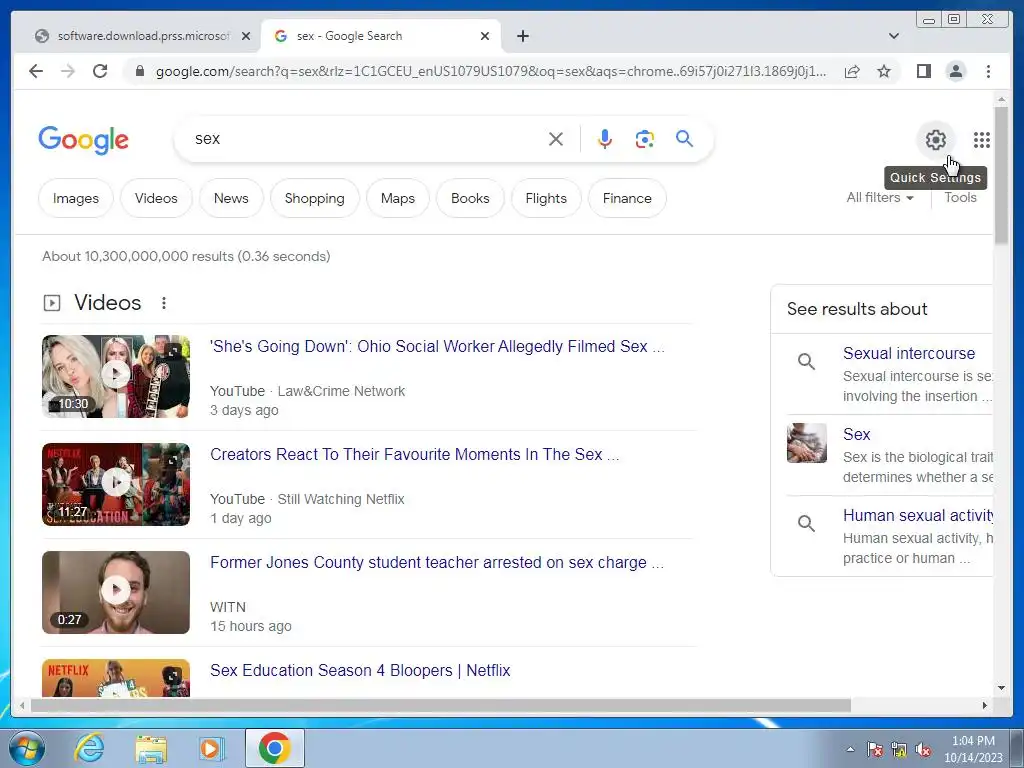Filter results by Finance

tap(627, 198)
